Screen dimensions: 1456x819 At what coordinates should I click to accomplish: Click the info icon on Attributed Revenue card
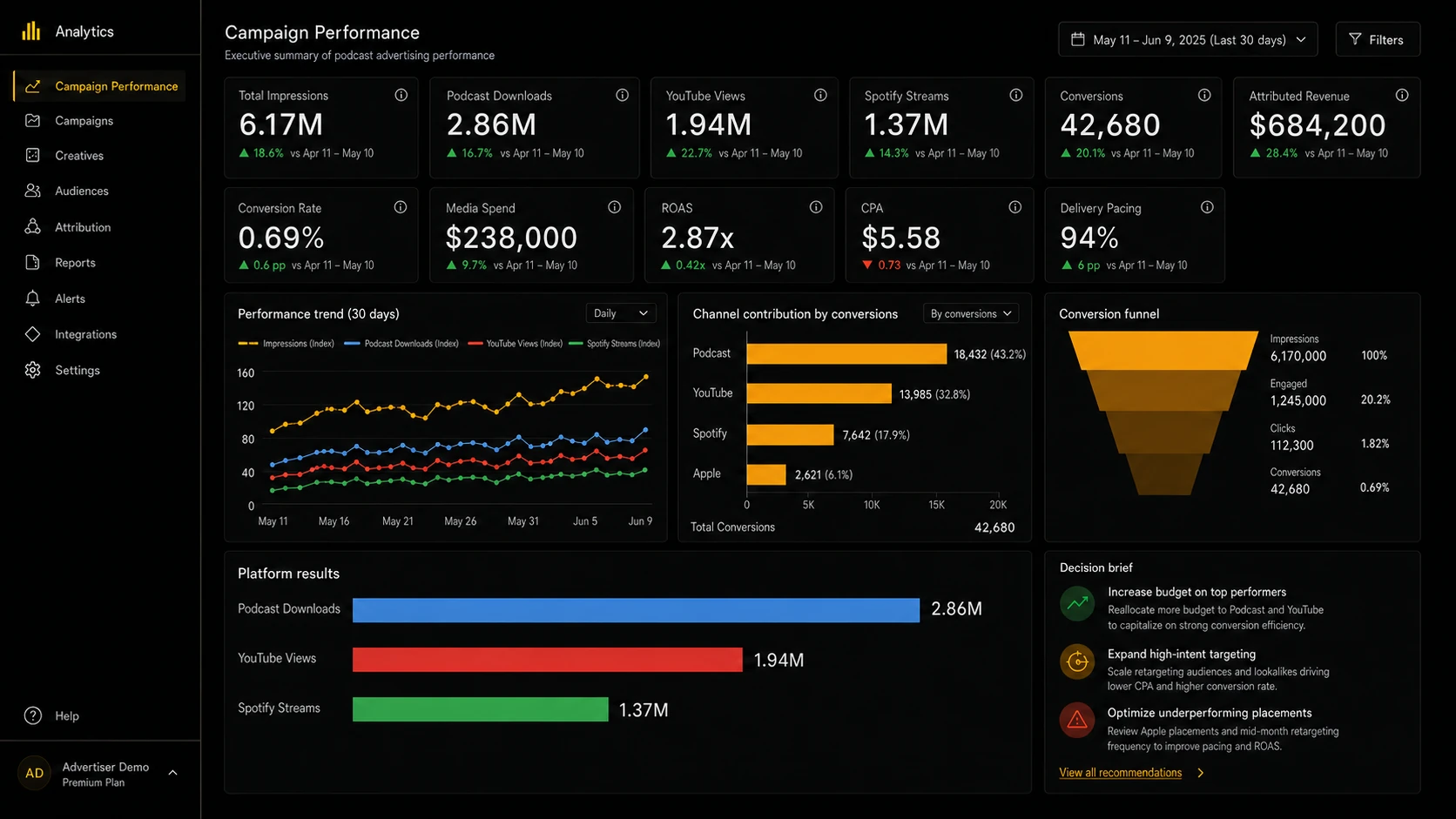(x=1401, y=95)
